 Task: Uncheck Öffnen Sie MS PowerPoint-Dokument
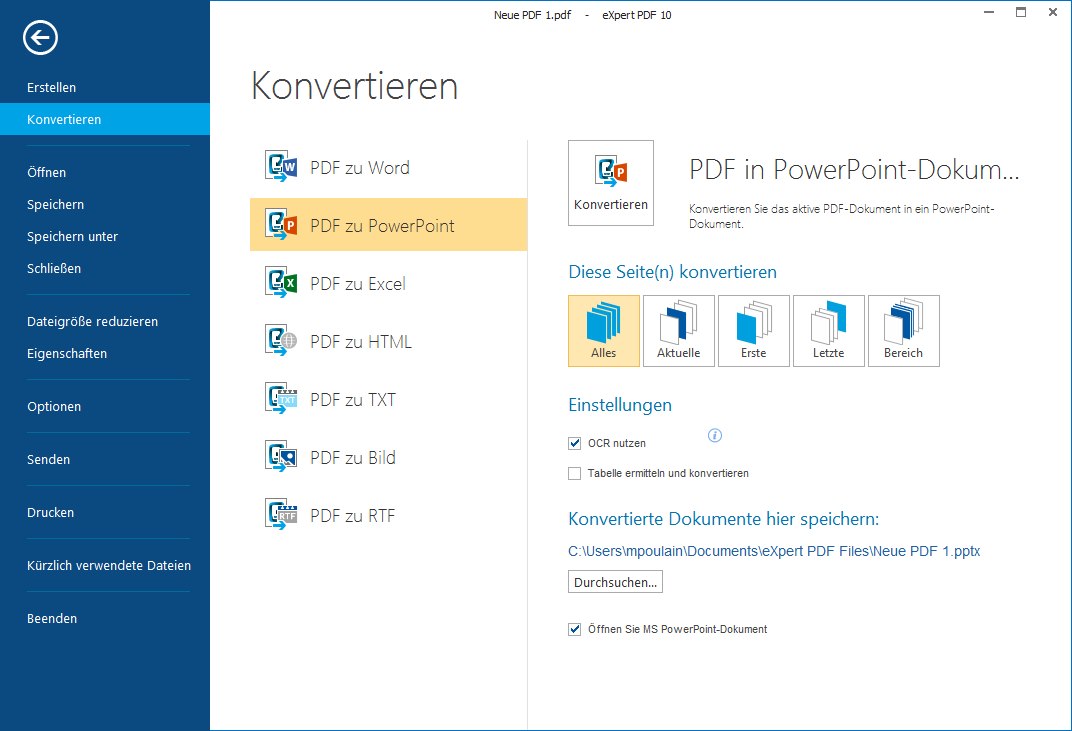coord(575,629)
